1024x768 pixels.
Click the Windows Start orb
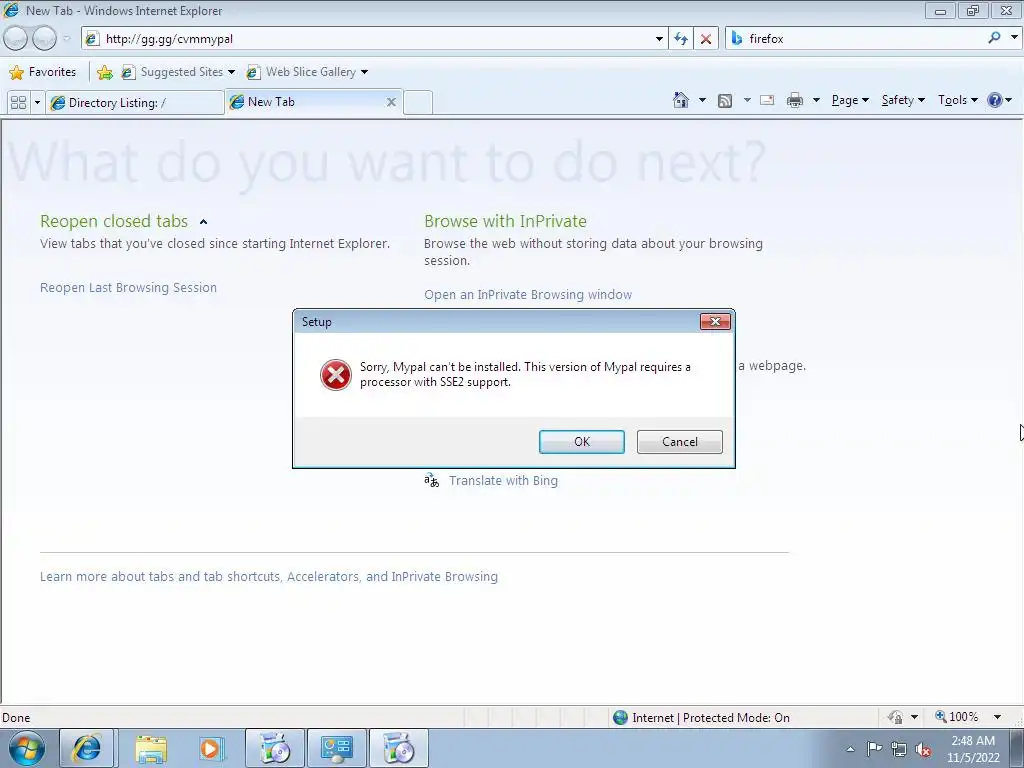[27, 748]
